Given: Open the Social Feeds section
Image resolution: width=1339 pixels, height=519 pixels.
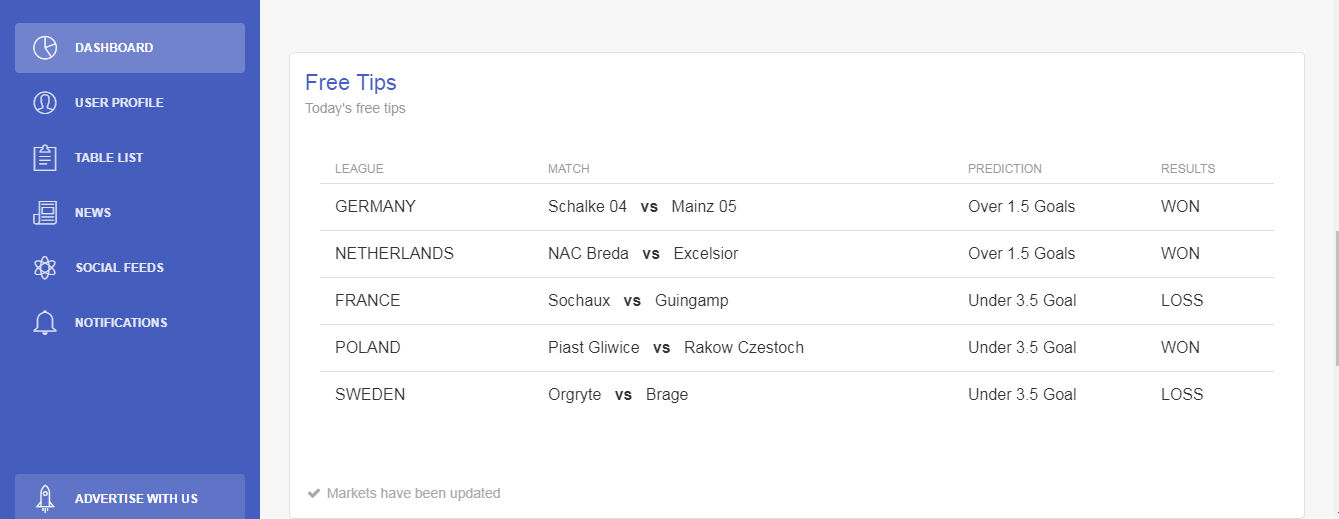Looking at the screenshot, I should pos(130,268).
